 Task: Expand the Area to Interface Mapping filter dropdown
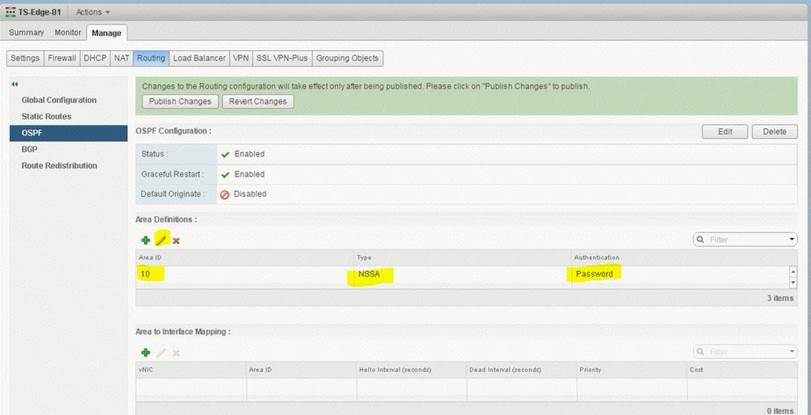coord(792,352)
